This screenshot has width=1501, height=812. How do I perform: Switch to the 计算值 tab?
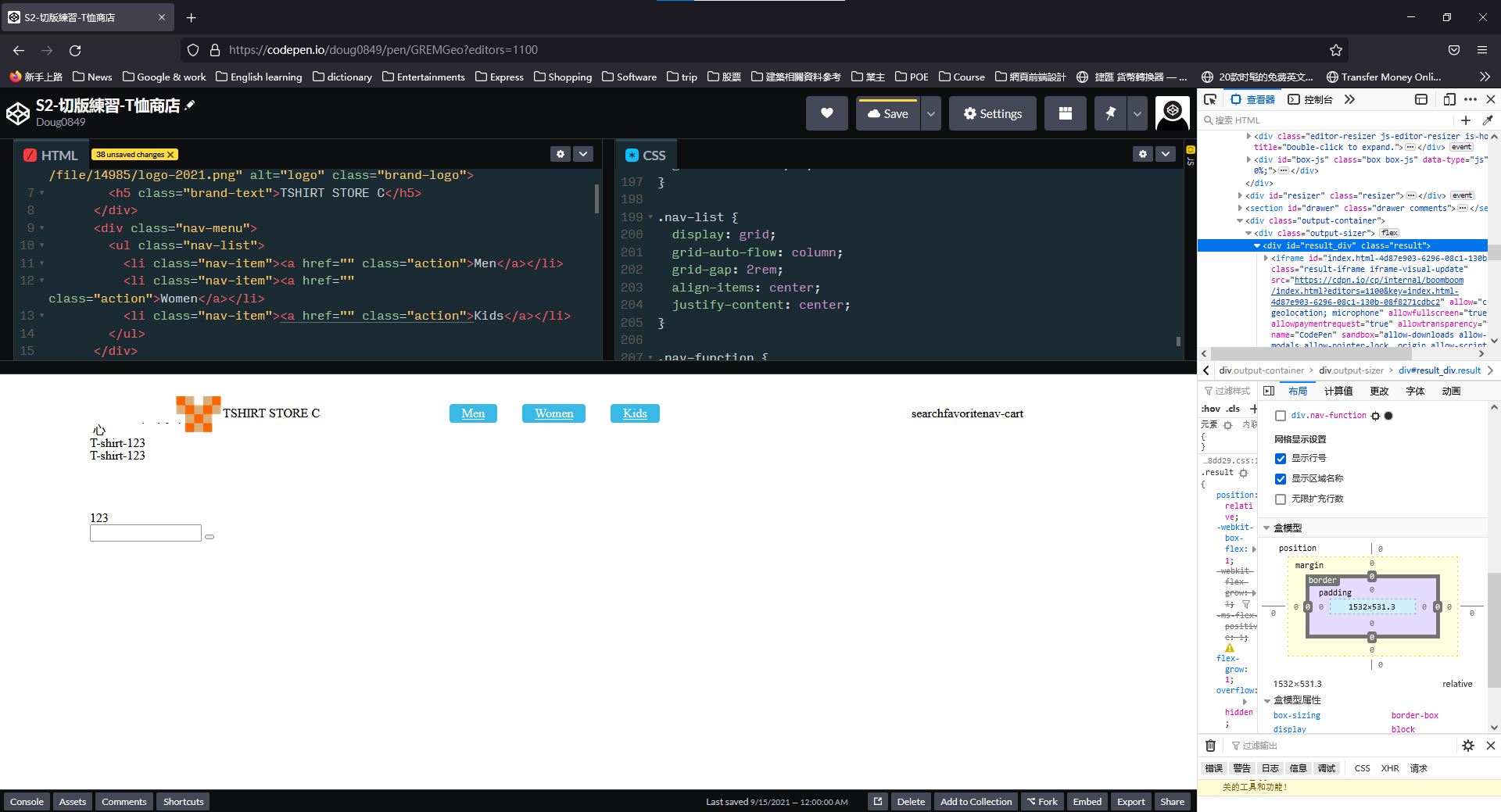[x=1338, y=392]
